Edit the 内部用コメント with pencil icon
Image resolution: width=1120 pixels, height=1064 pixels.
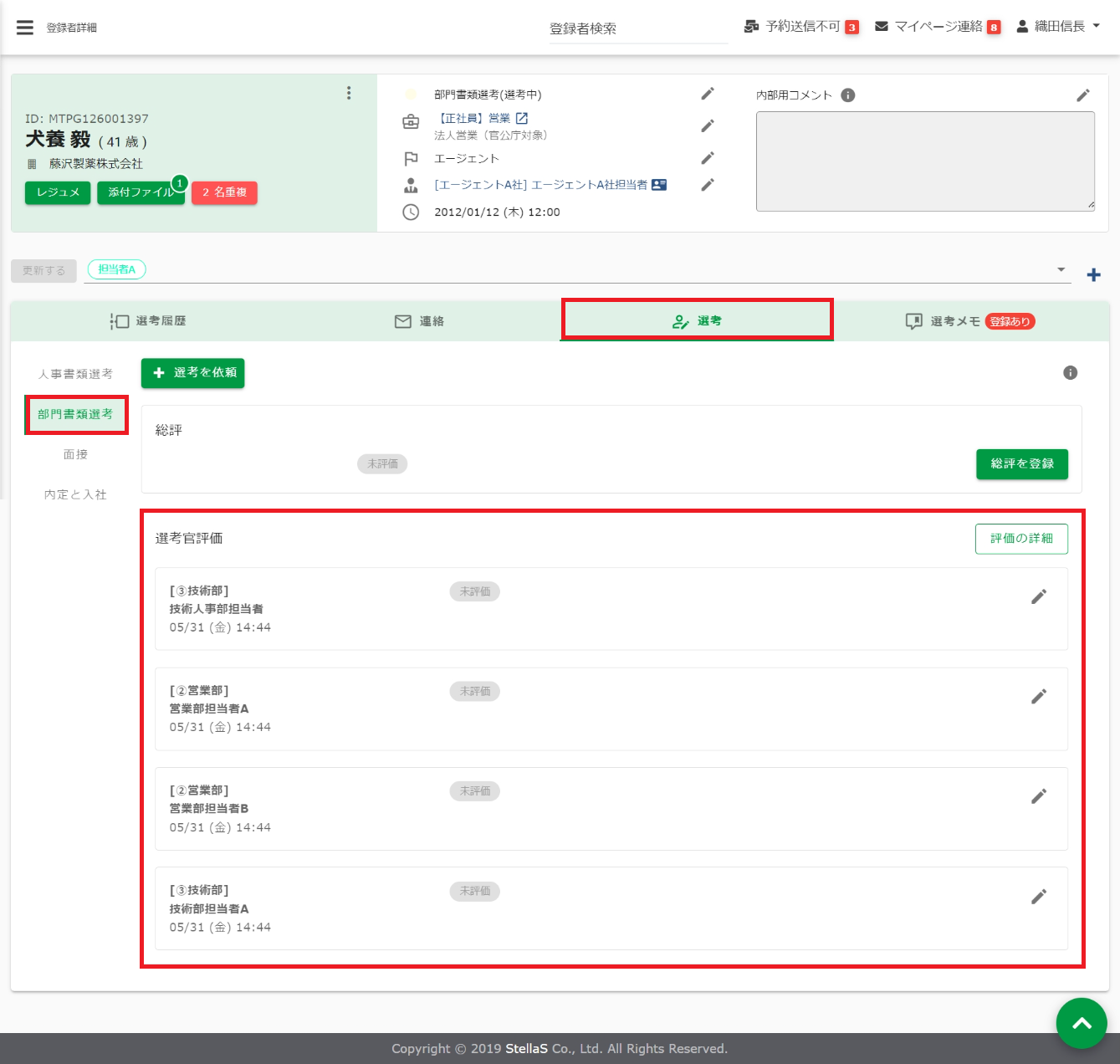pos(1083,95)
